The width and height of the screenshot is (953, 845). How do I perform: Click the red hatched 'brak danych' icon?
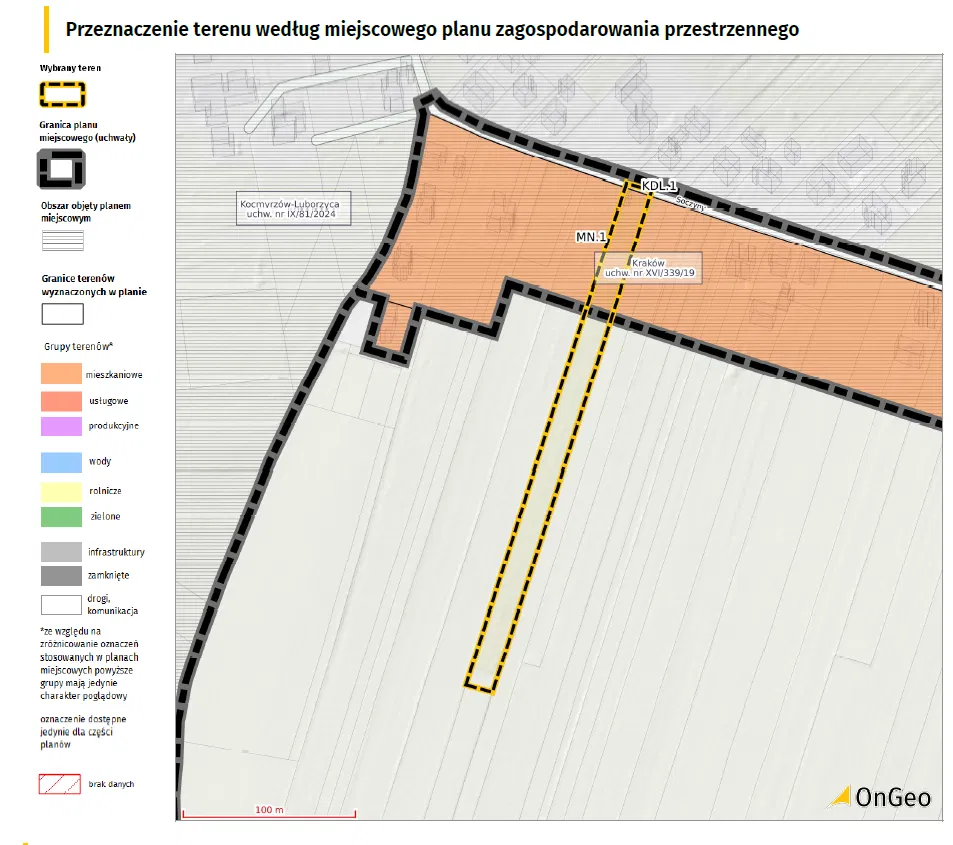click(59, 784)
